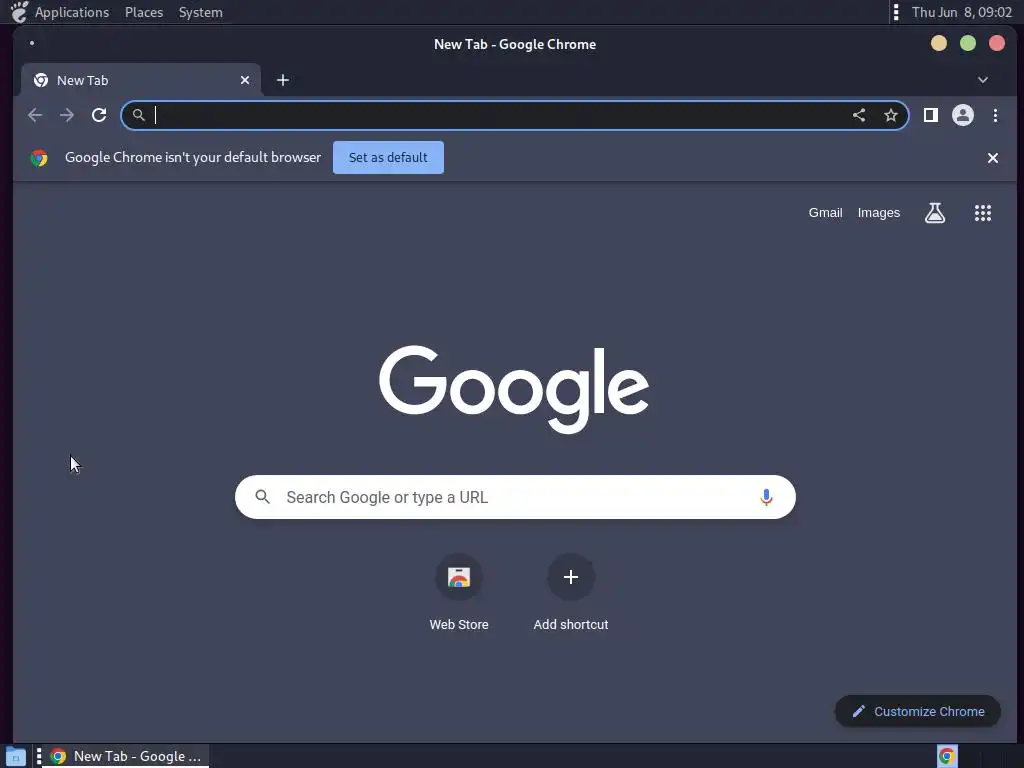The height and width of the screenshot is (768, 1024).
Task: Click New Tab - Google taskbar entry
Action: pyautogui.click(x=127, y=756)
